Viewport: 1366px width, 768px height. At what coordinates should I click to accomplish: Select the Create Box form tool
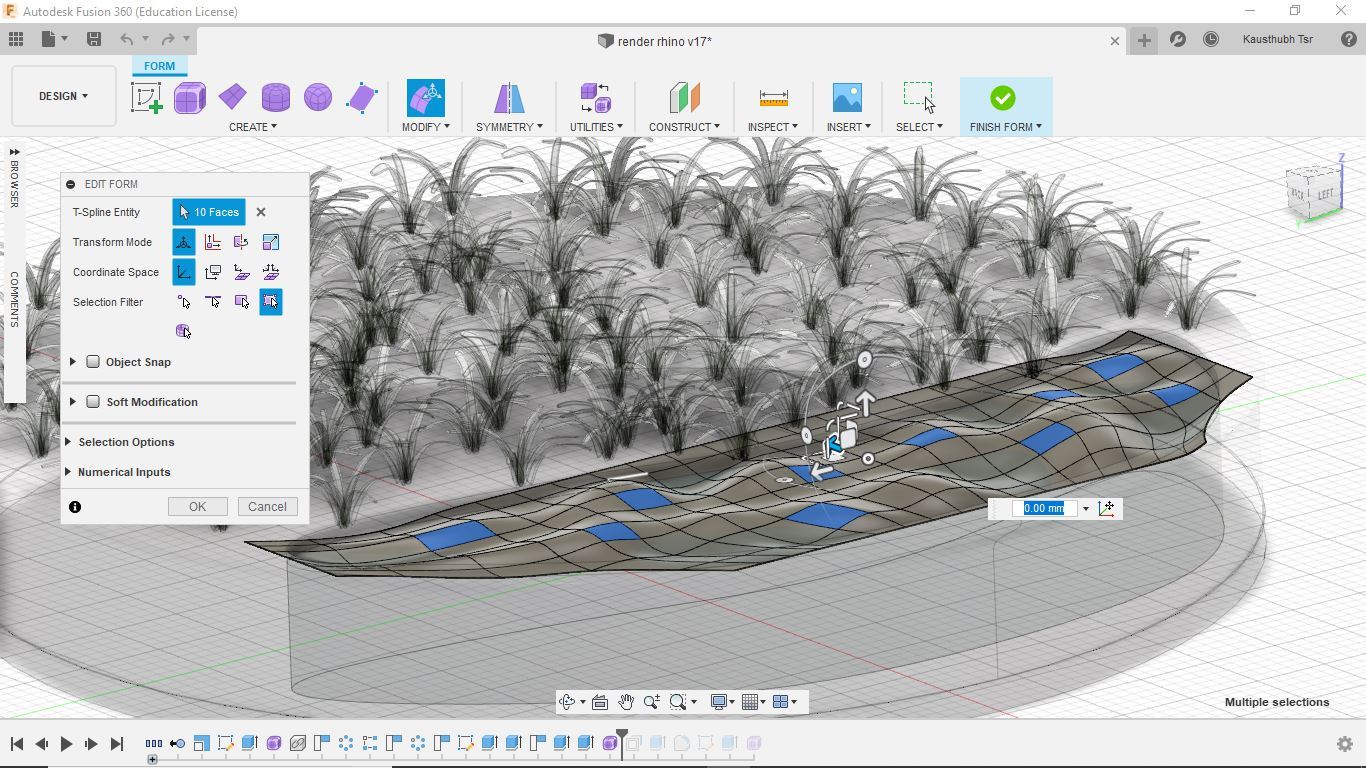tap(189, 98)
